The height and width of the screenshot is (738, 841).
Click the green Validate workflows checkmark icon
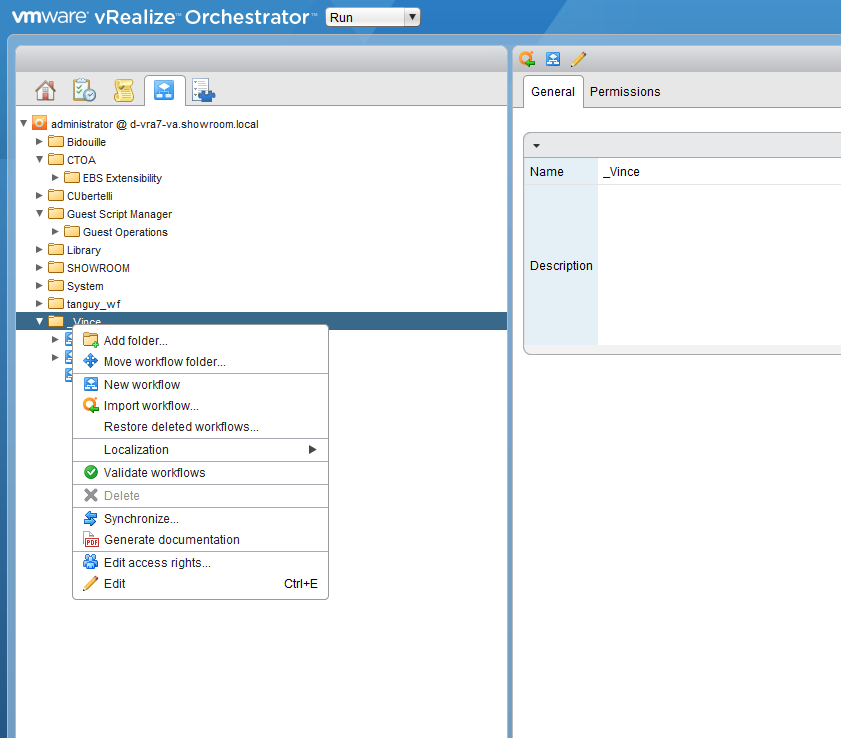pyautogui.click(x=91, y=472)
